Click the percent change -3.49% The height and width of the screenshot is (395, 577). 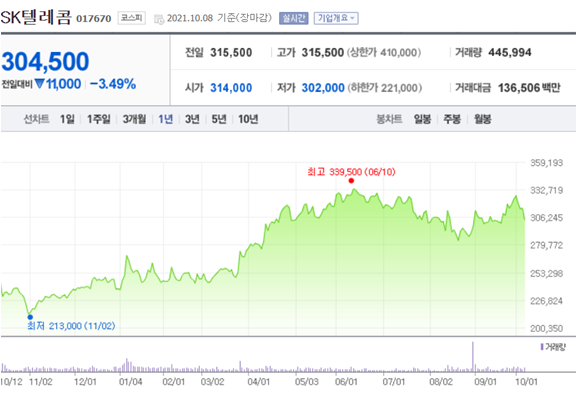(x=113, y=84)
